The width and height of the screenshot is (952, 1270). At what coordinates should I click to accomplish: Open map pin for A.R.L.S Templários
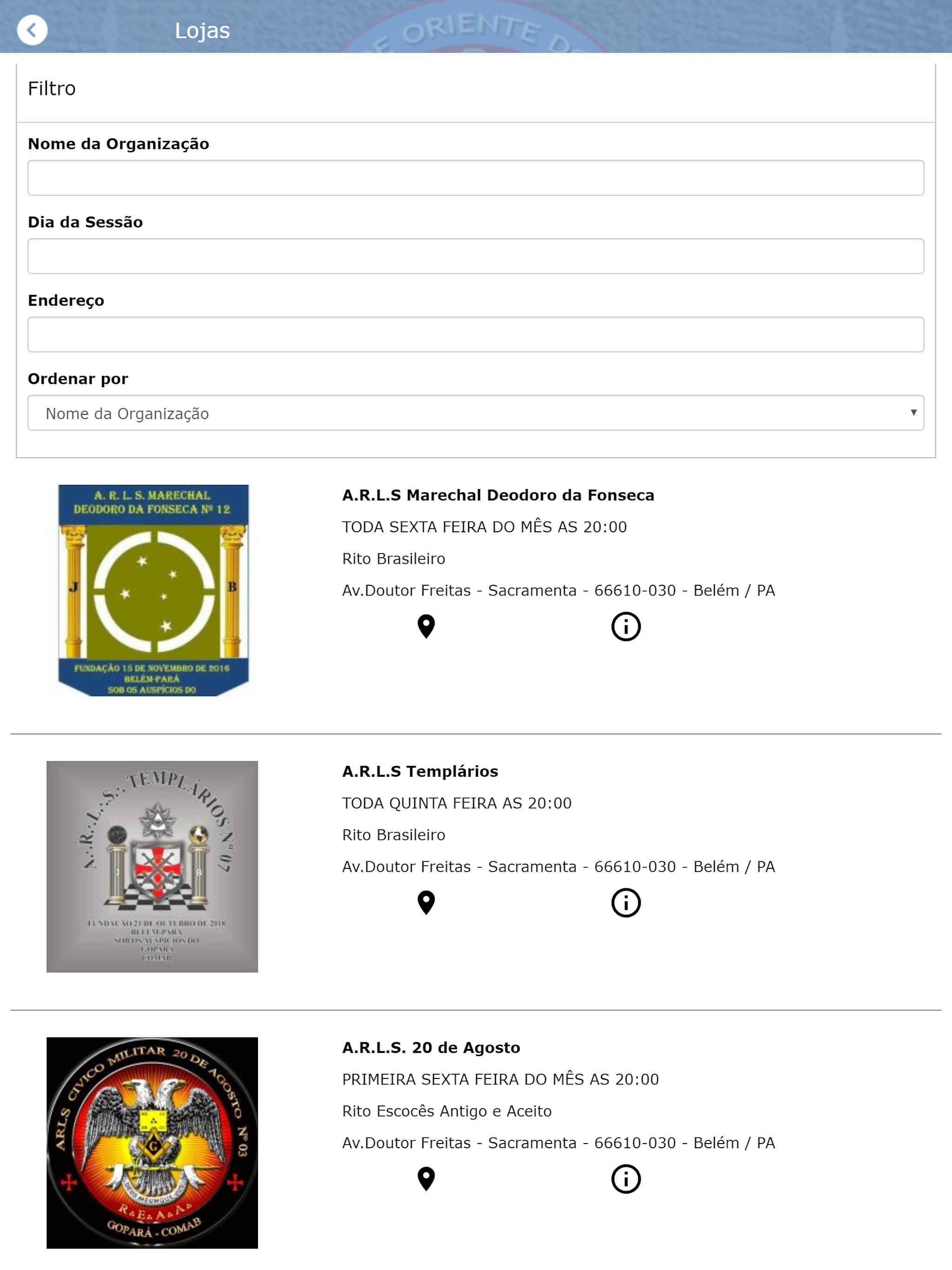(x=426, y=903)
